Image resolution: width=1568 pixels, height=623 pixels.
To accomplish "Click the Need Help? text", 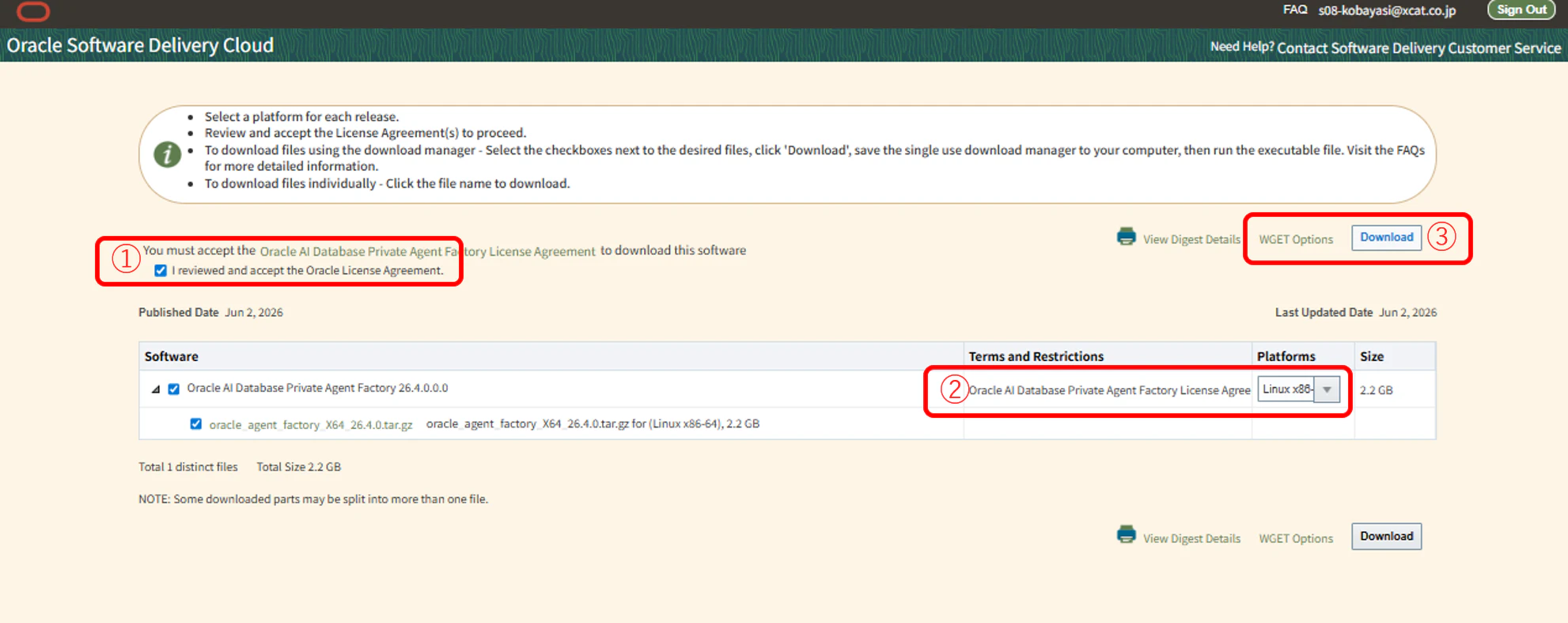I will [1242, 47].
